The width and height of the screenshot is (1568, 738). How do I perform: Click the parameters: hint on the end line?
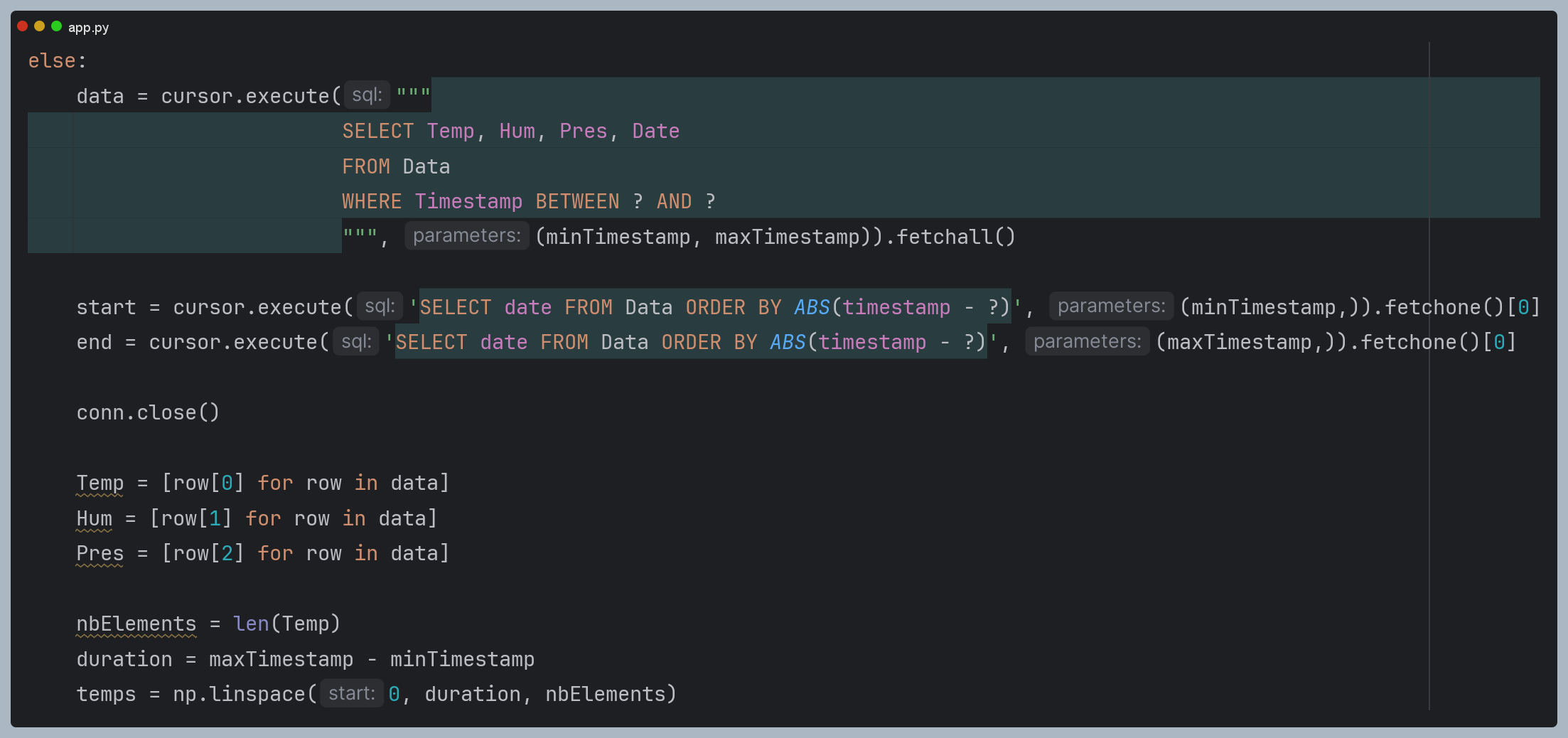pyautogui.click(x=1087, y=342)
